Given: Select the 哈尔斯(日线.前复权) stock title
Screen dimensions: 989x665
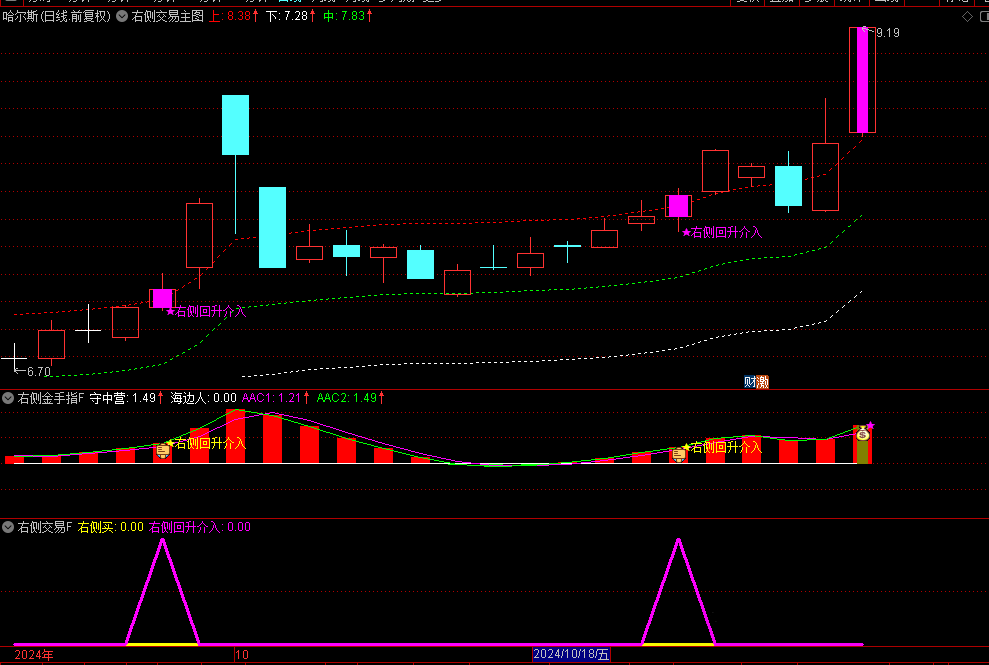Looking at the screenshot, I should [57, 16].
